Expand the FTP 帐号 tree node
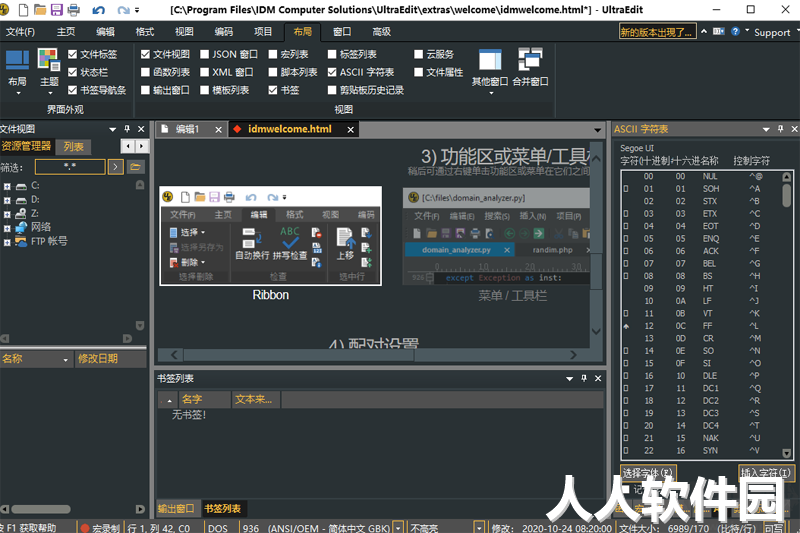Viewport: 800px width, 533px height. tap(7, 242)
